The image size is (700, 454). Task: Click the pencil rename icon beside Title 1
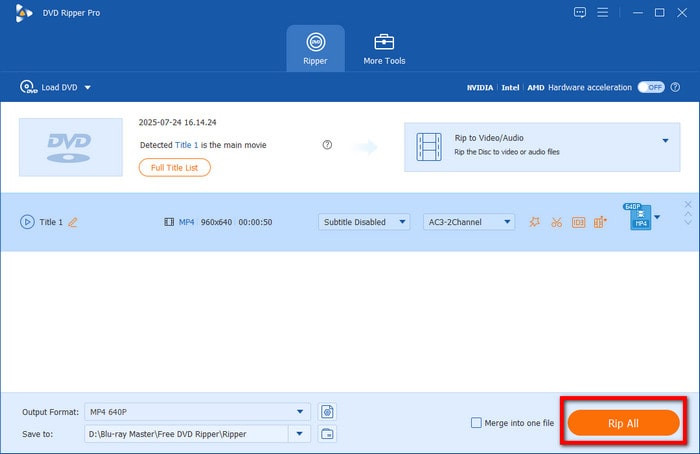[72, 222]
